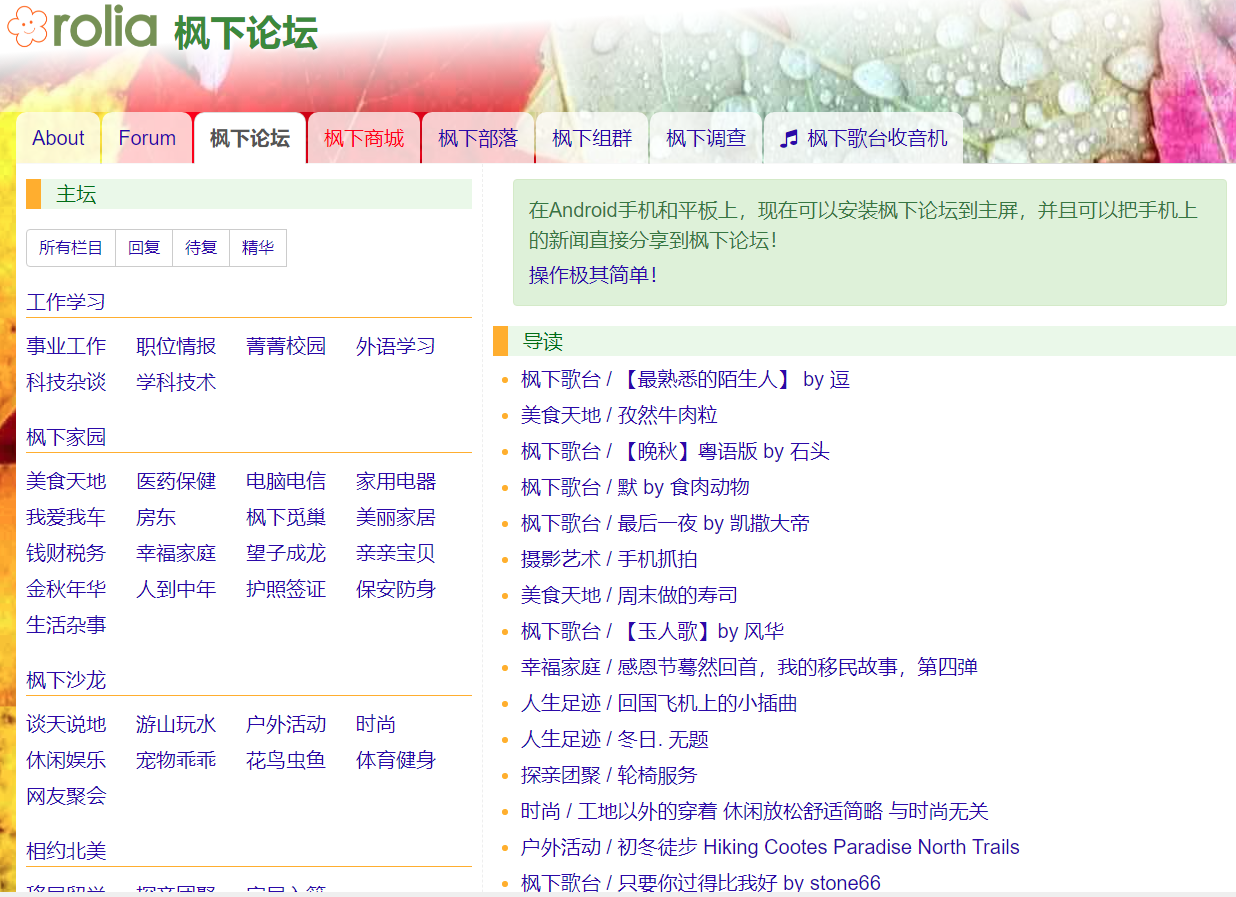This screenshot has height=897, width=1236.
Task: Open the 枫下觅巢 board link
Action: click(286, 517)
